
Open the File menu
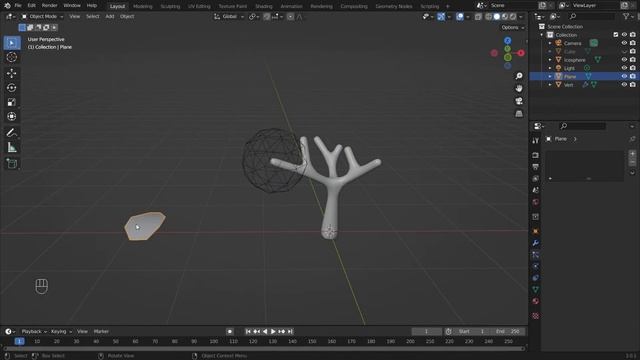(x=18, y=6)
